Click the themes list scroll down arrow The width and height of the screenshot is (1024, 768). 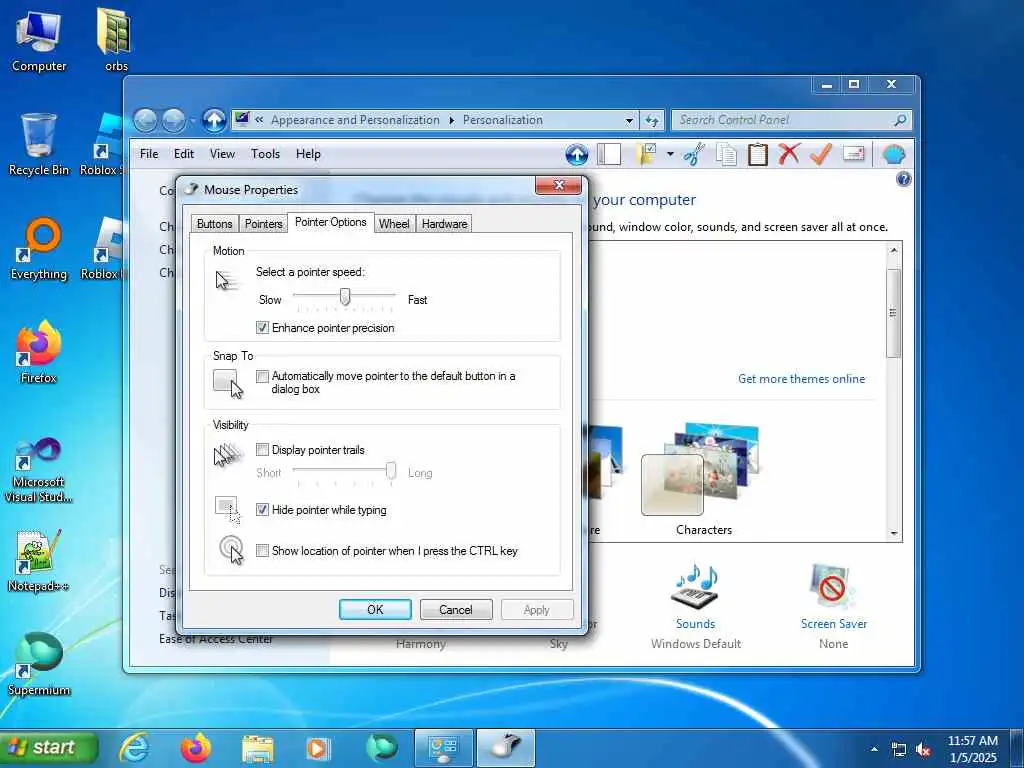pyautogui.click(x=894, y=534)
